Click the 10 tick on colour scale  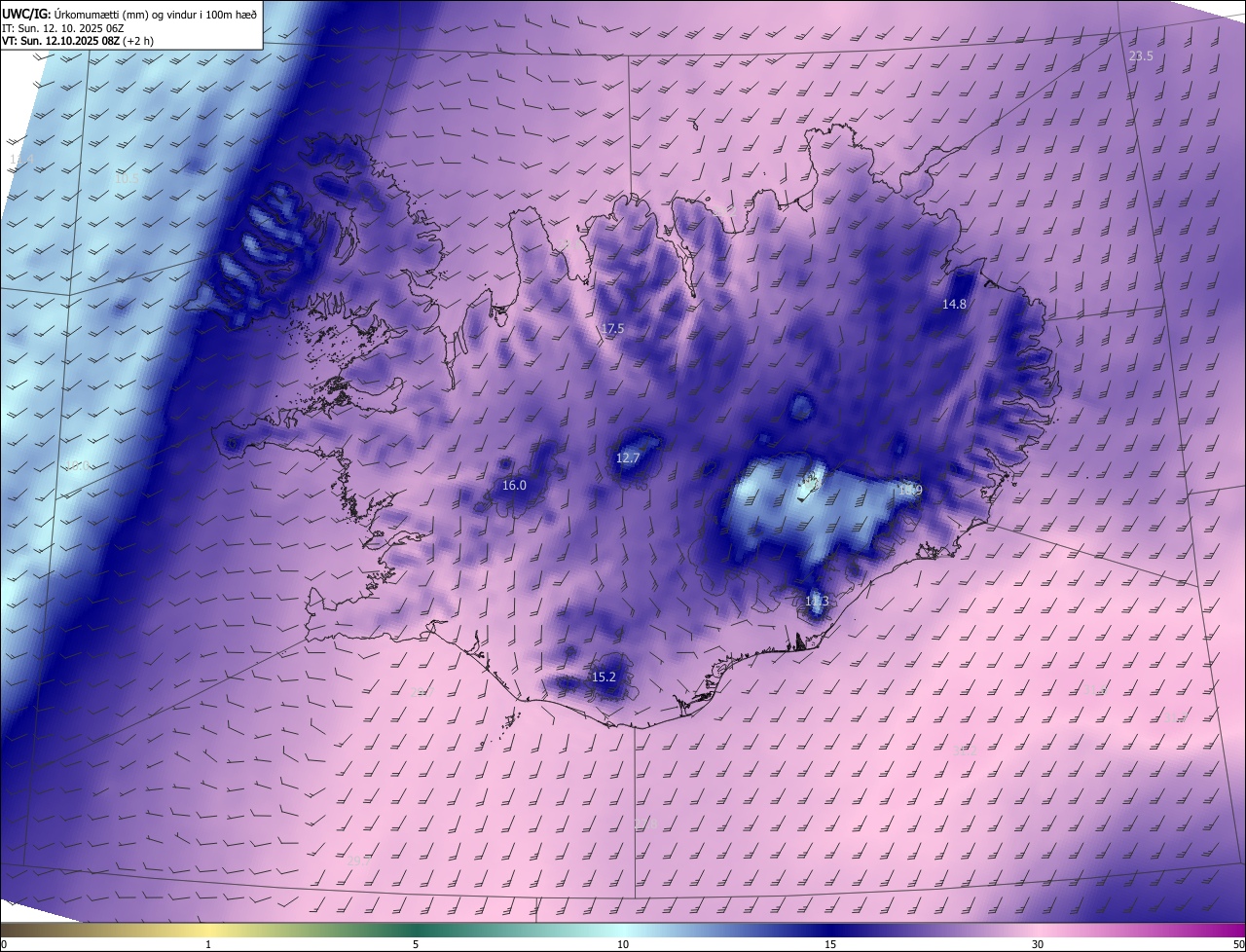(x=623, y=944)
